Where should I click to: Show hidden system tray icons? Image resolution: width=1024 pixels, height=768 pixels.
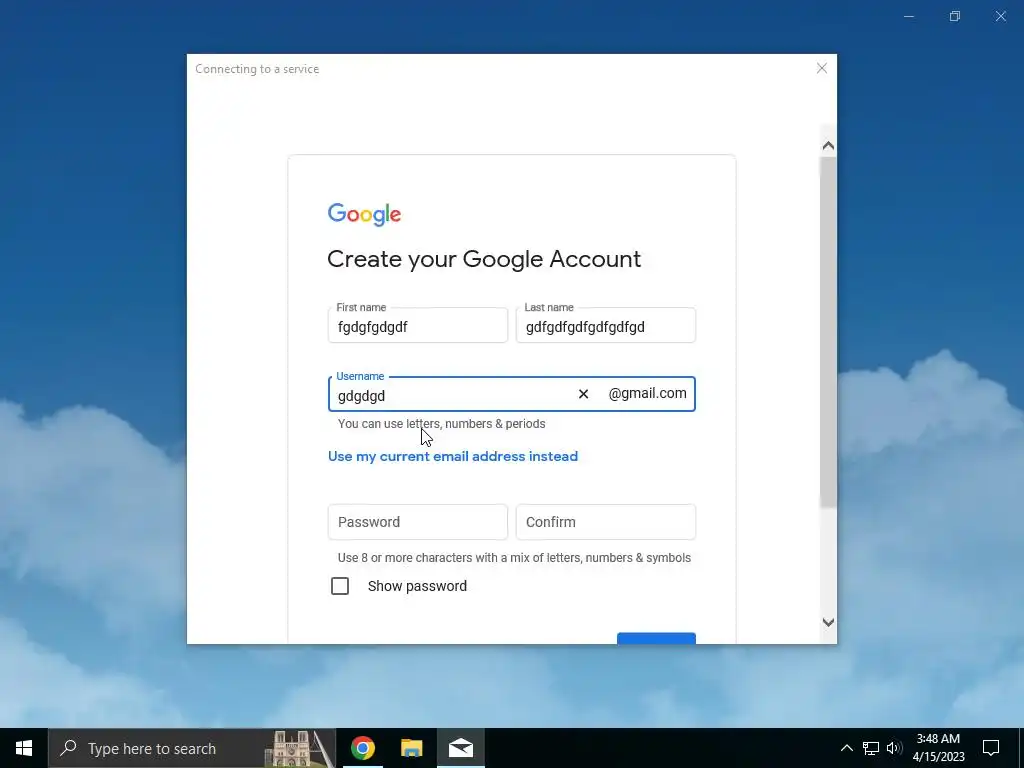[x=846, y=748]
